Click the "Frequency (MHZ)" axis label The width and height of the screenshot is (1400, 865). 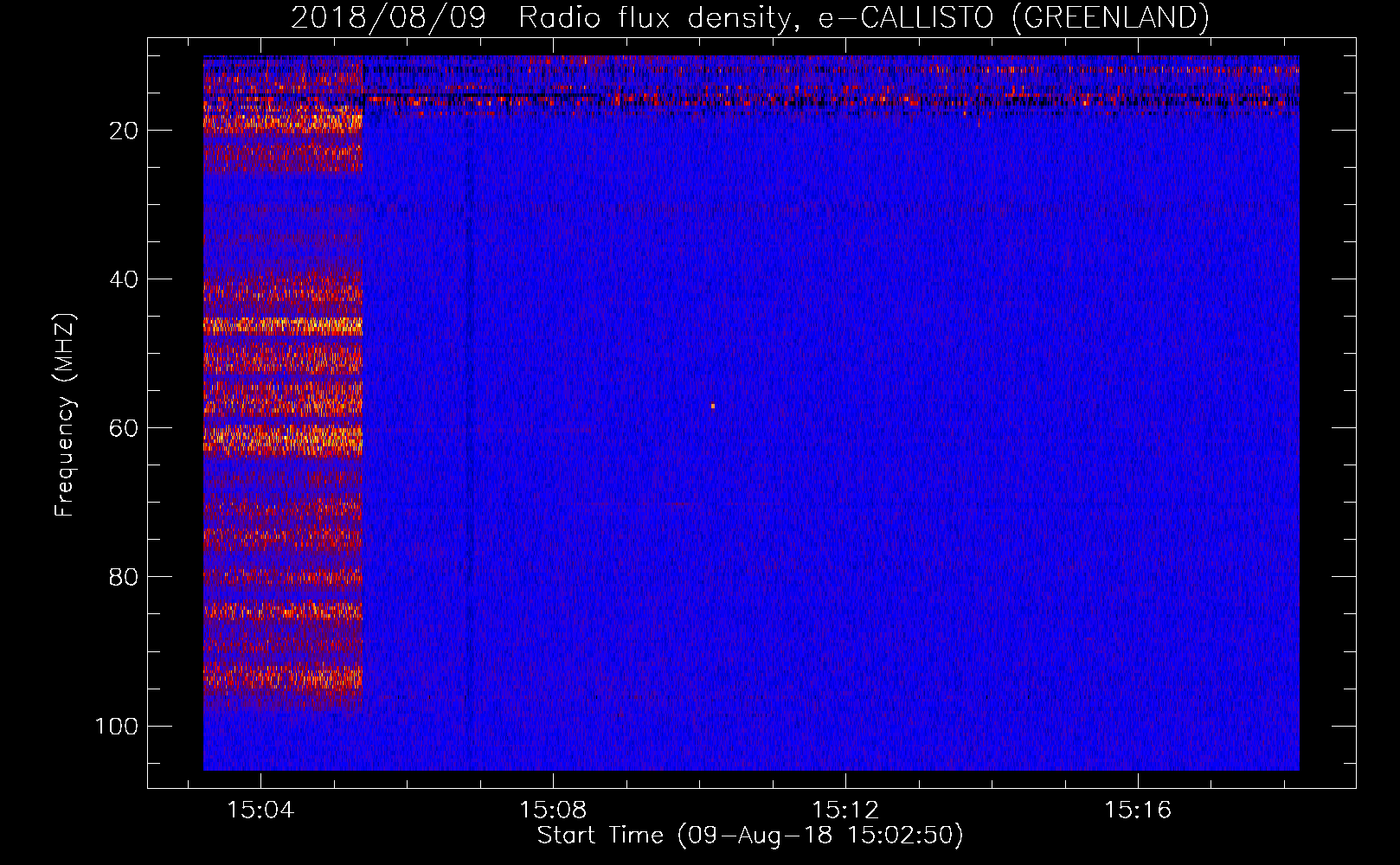(65, 415)
